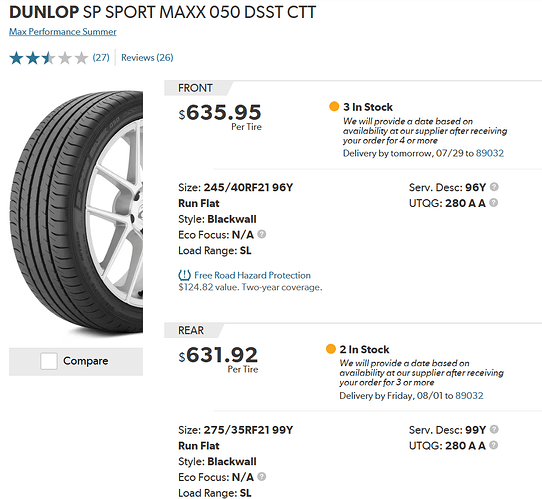This screenshot has height=499, width=542.
Task: Select the REAR tire section label
Action: [191, 330]
